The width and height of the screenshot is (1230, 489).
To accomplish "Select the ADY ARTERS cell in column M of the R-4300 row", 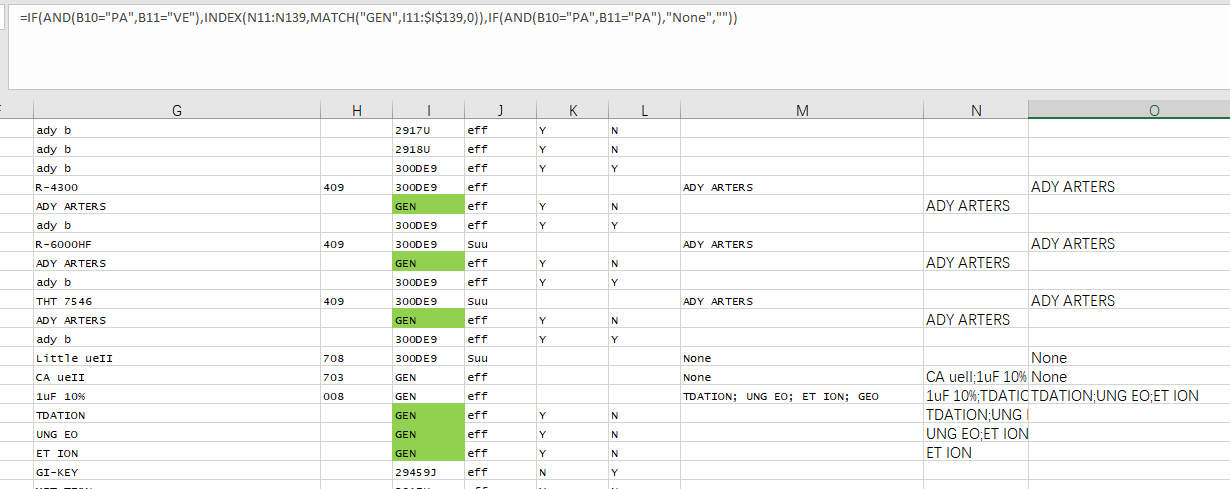I will [802, 187].
